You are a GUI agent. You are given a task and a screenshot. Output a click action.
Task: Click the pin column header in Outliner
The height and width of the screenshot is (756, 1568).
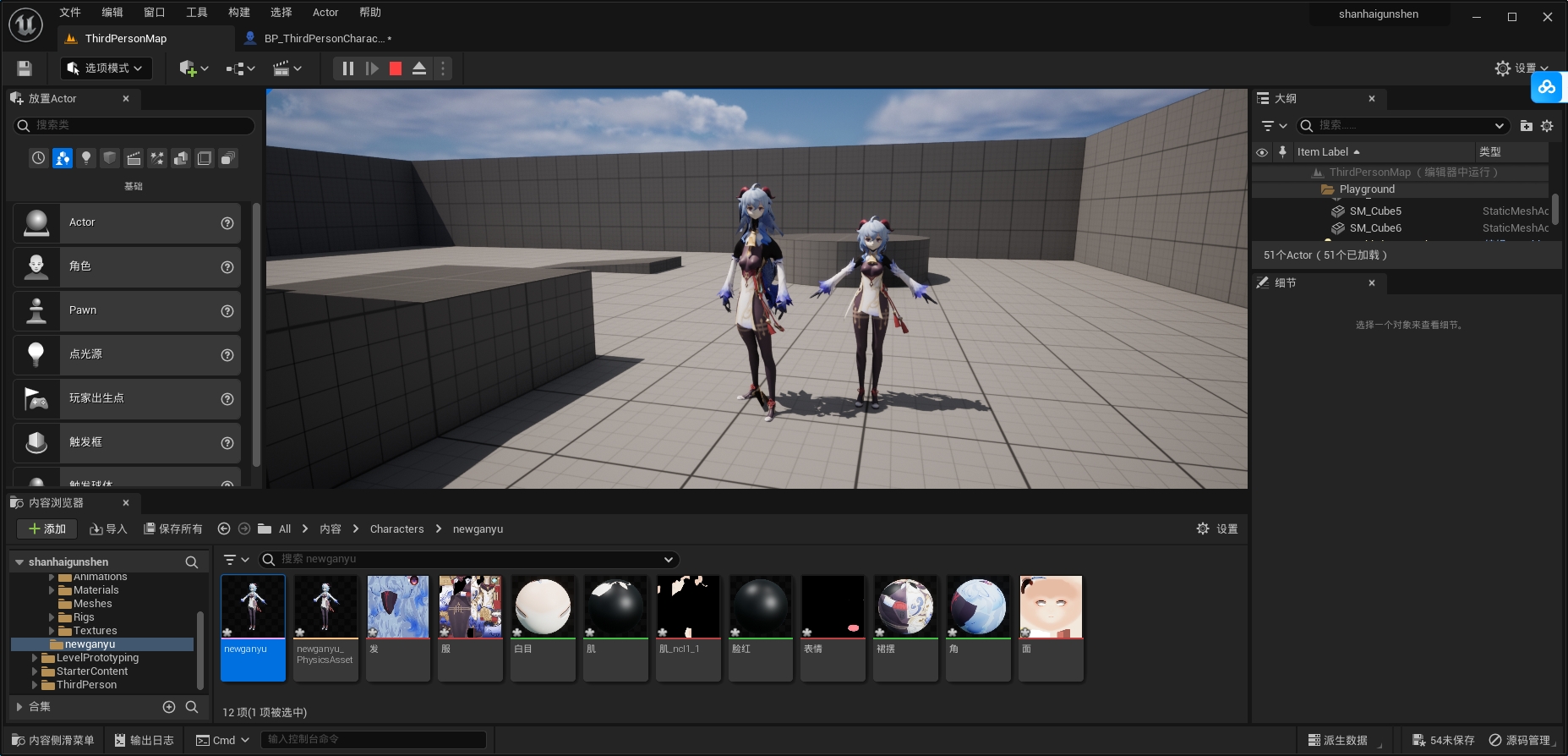tap(1282, 152)
